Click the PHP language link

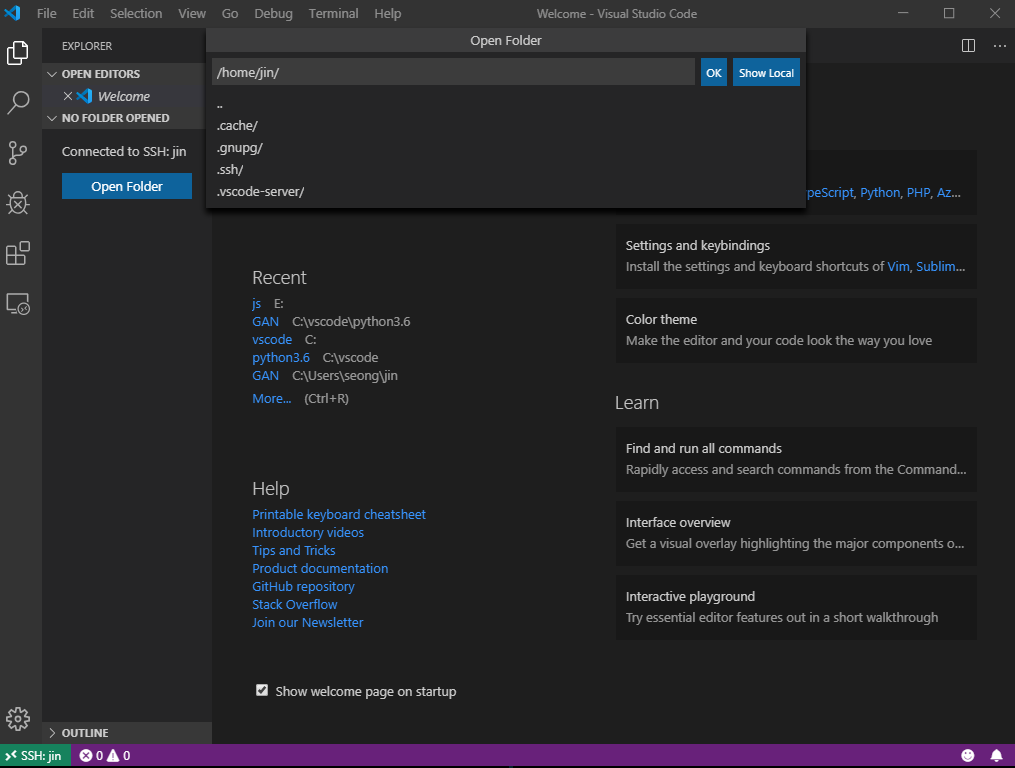[x=918, y=193]
